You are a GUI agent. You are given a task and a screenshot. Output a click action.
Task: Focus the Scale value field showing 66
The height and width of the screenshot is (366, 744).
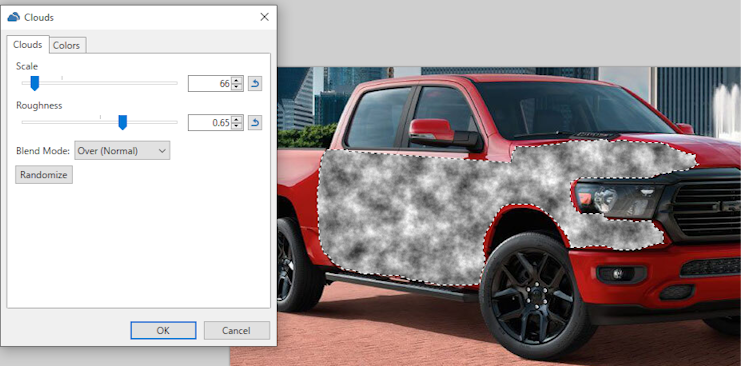210,84
